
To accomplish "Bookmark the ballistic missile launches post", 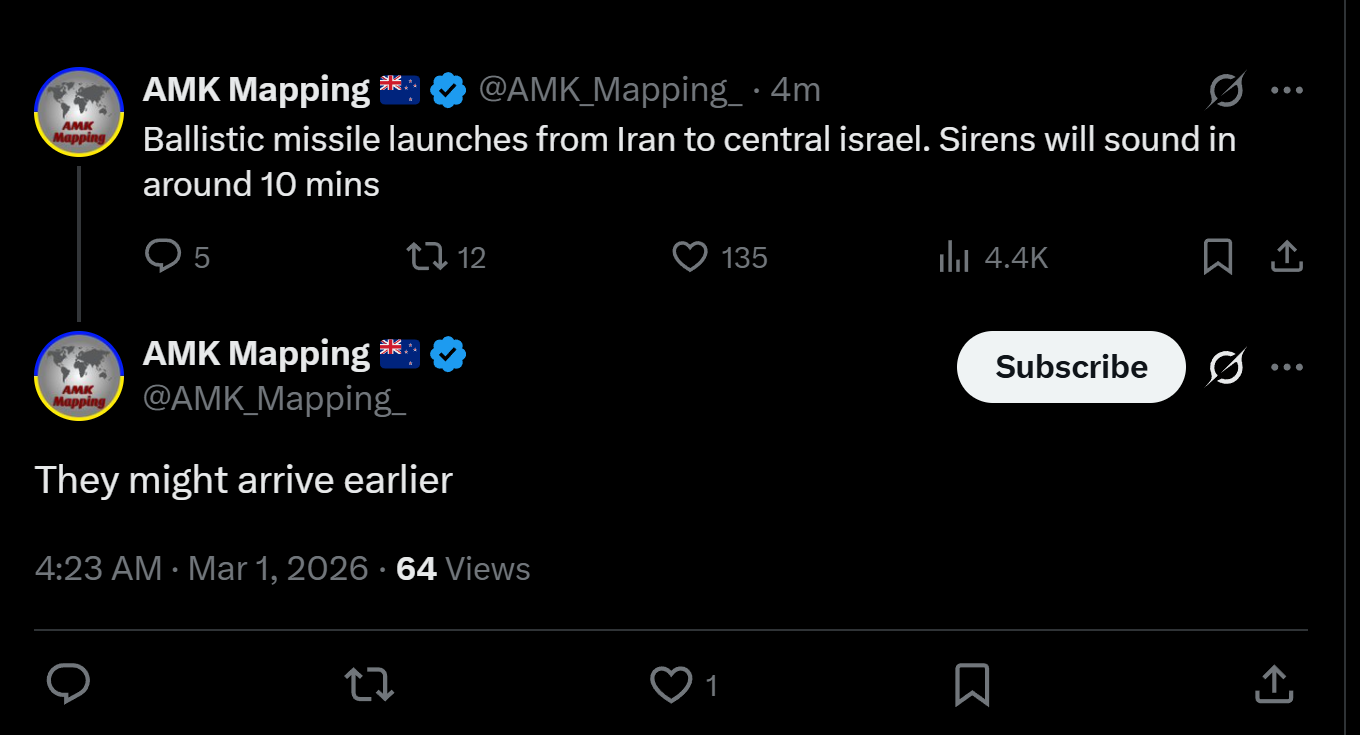I will tap(1217, 257).
